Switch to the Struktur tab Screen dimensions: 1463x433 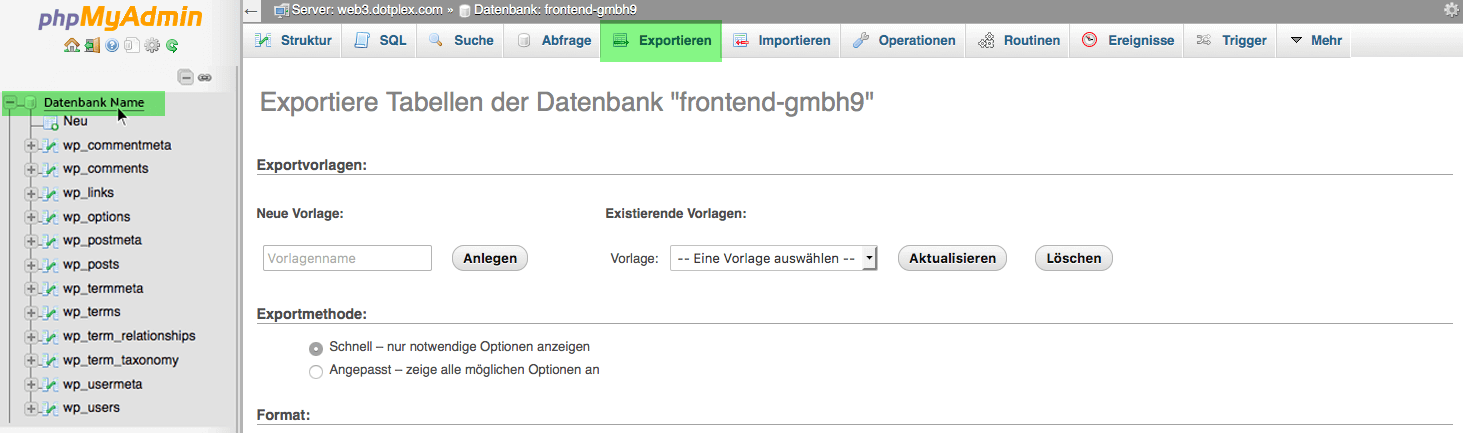(292, 41)
